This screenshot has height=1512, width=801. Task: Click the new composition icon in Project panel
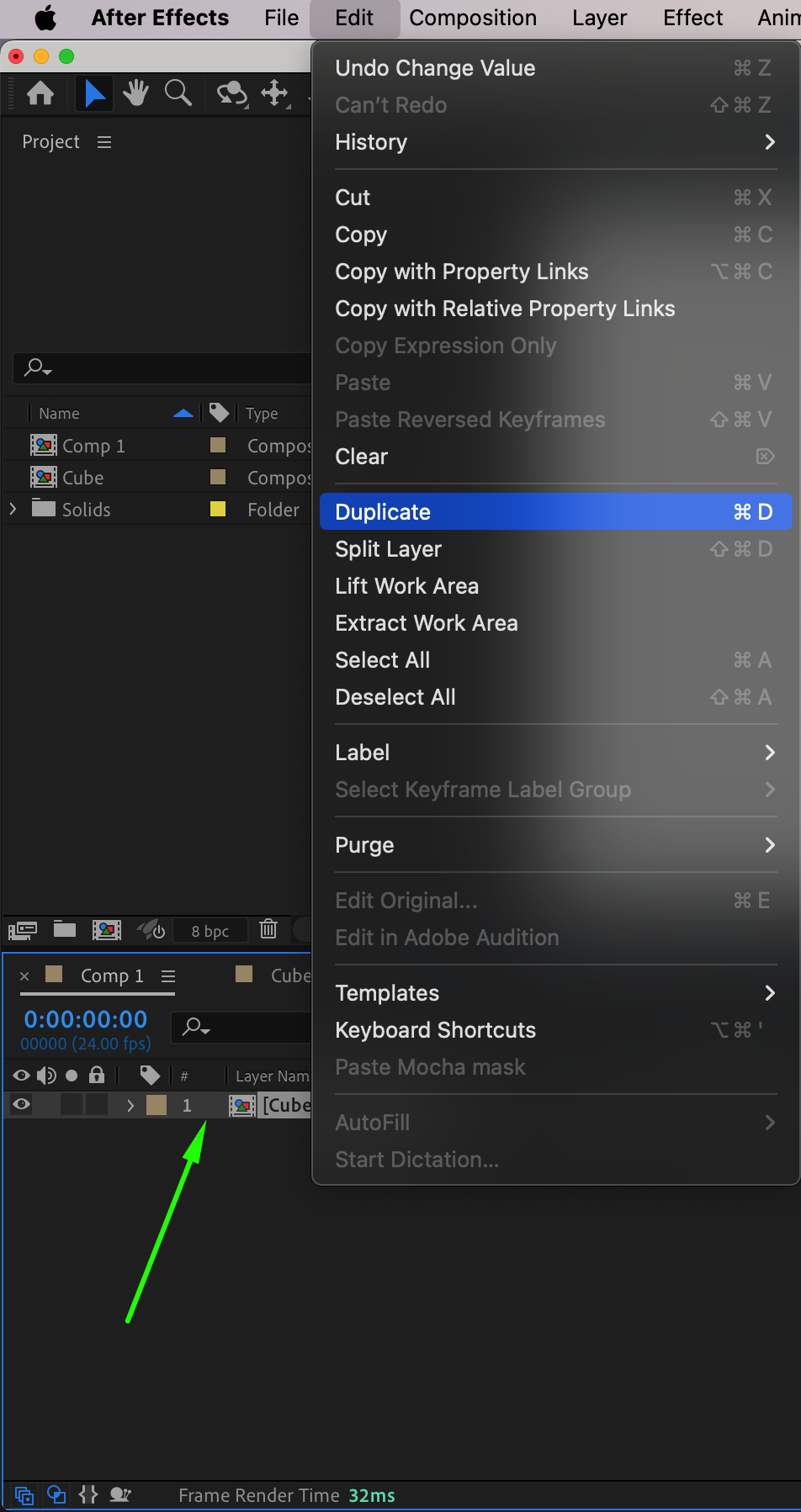click(x=107, y=929)
